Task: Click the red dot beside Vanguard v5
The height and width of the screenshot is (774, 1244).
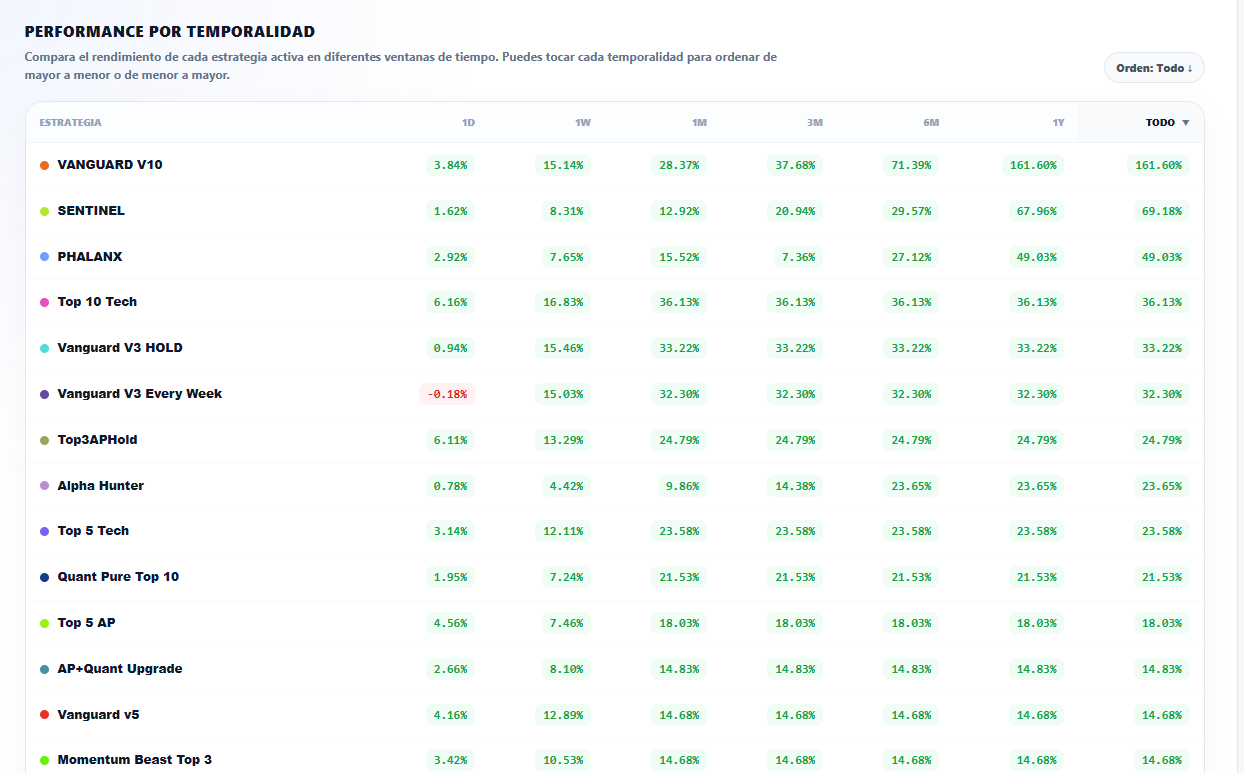Action: pyautogui.click(x=44, y=715)
